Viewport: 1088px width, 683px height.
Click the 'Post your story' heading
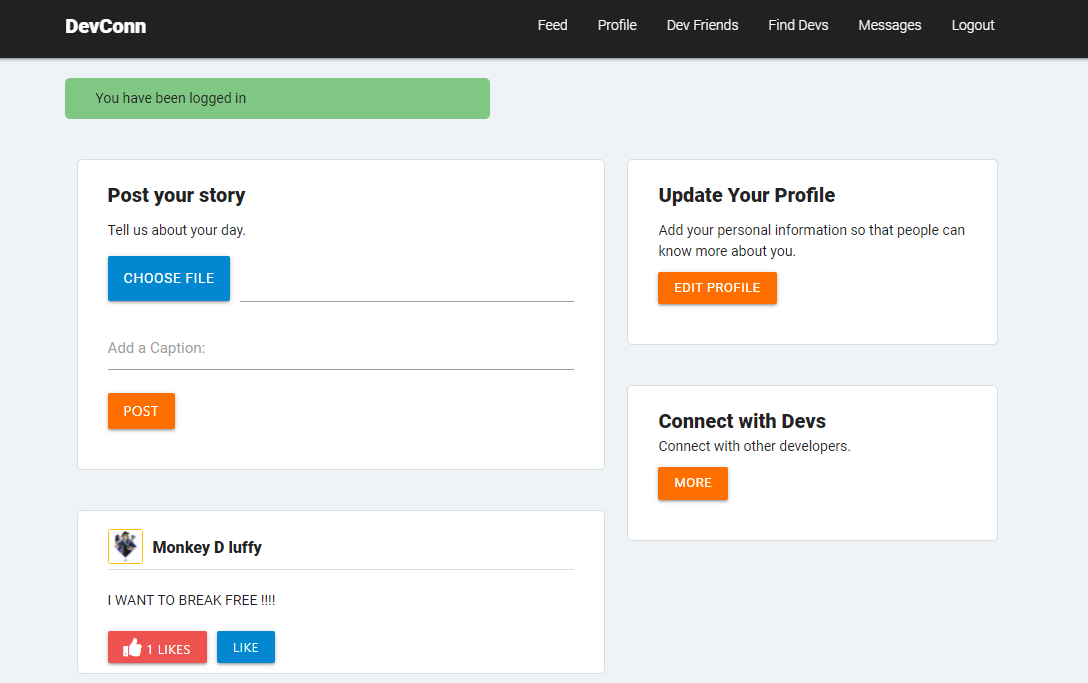176,196
